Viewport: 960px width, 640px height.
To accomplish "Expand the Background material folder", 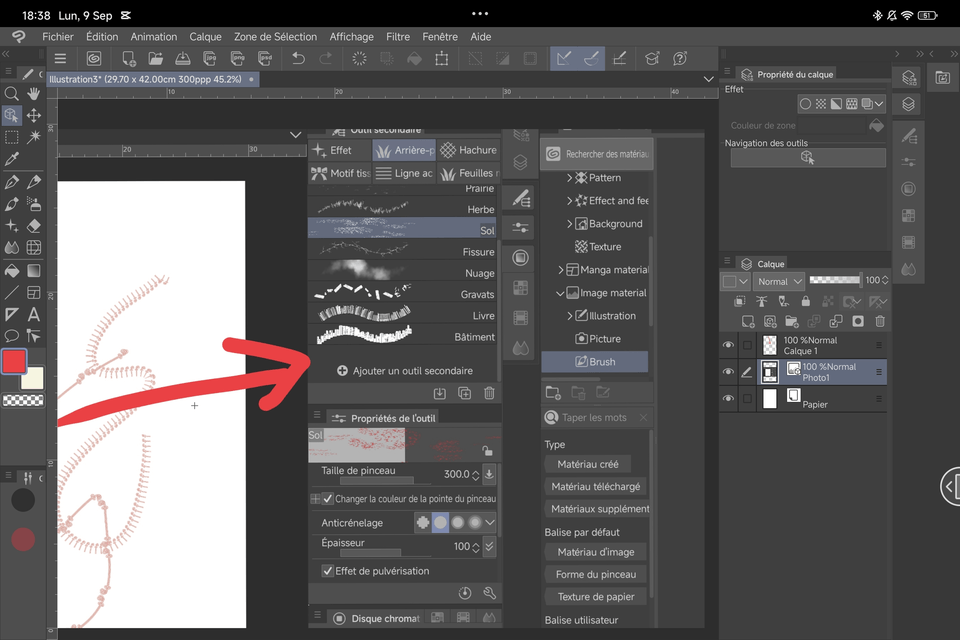I will pyautogui.click(x=569, y=224).
